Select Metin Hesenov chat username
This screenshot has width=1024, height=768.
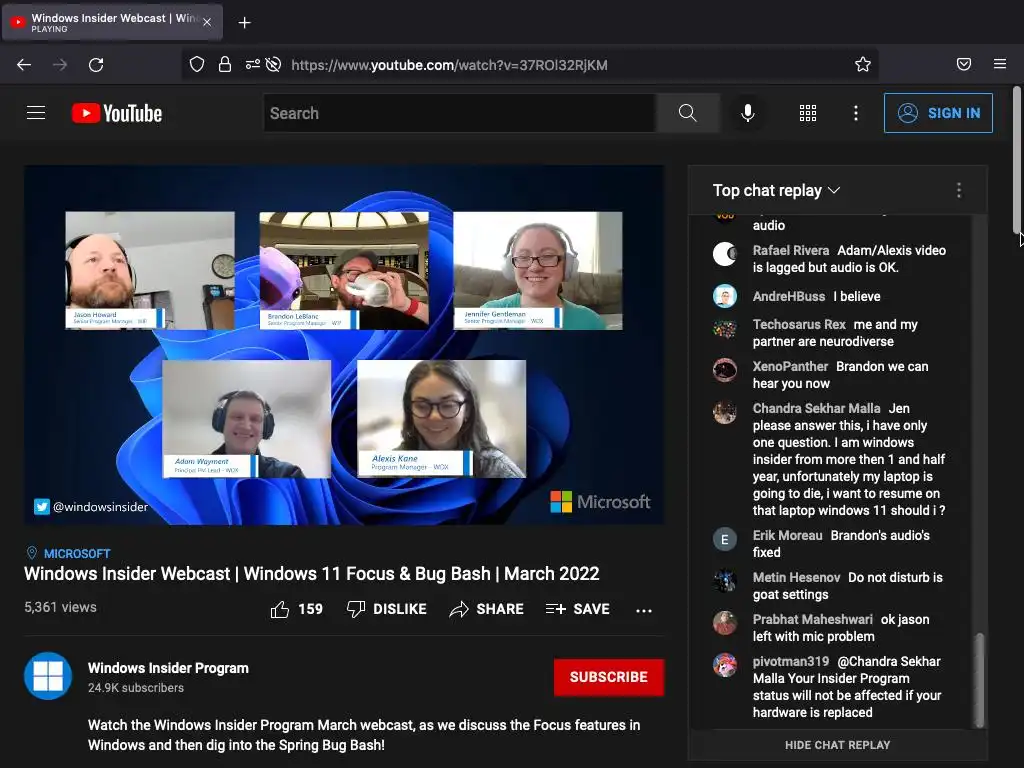point(796,577)
